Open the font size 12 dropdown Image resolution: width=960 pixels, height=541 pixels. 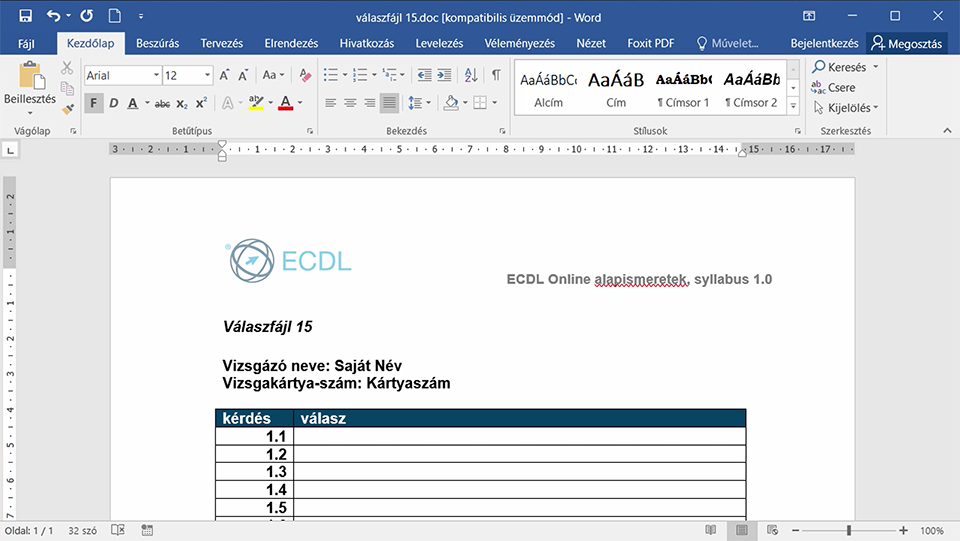point(208,75)
